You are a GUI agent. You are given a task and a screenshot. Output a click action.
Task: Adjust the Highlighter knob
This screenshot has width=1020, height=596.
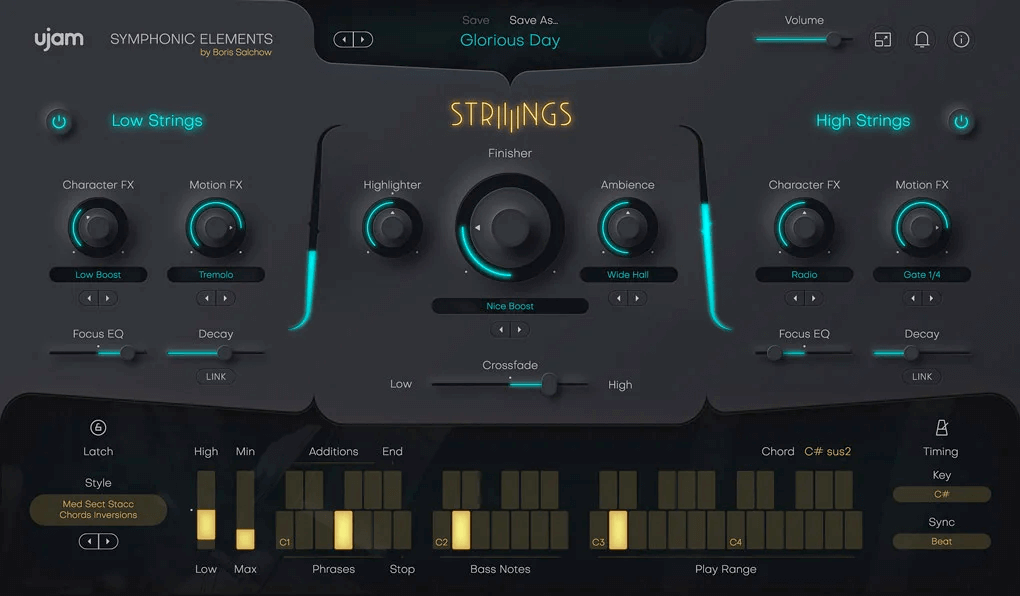[392, 226]
